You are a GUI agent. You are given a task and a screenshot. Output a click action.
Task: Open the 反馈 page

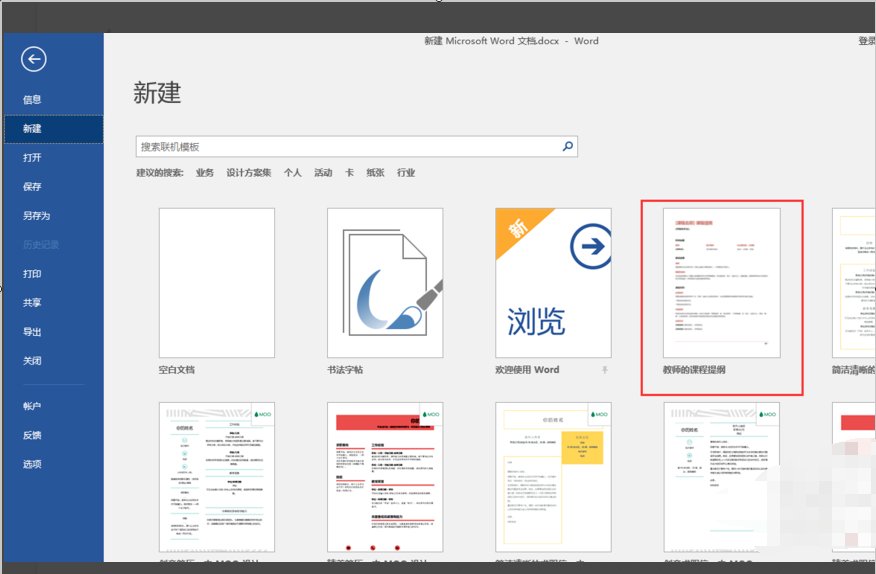[32, 435]
